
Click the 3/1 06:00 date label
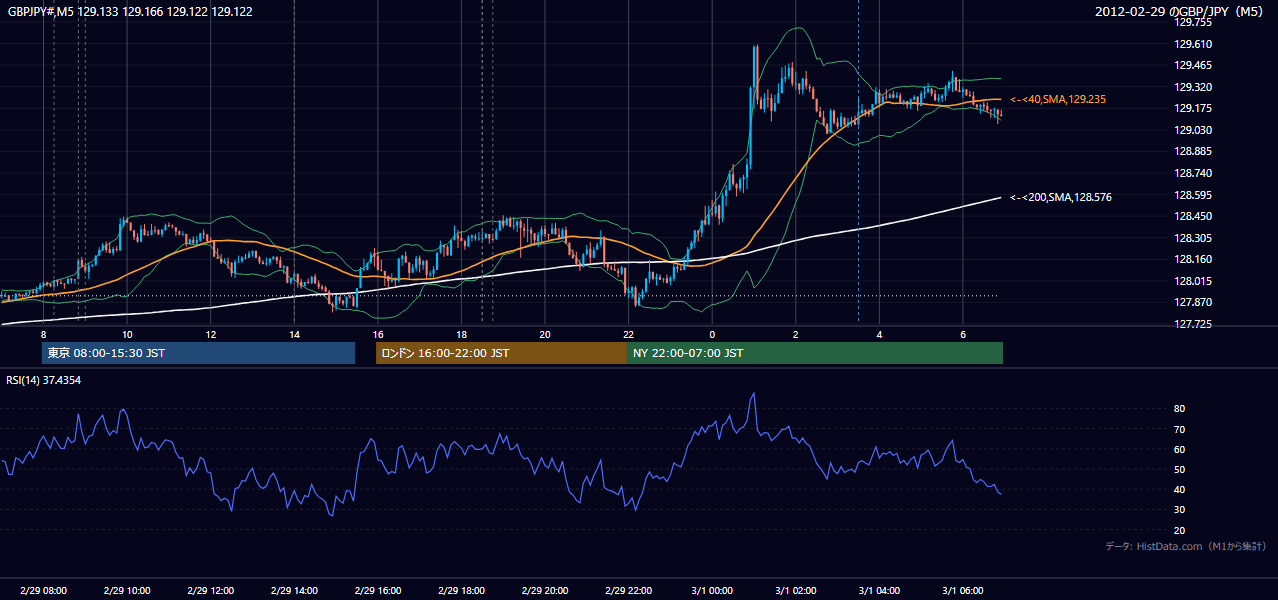[963, 591]
